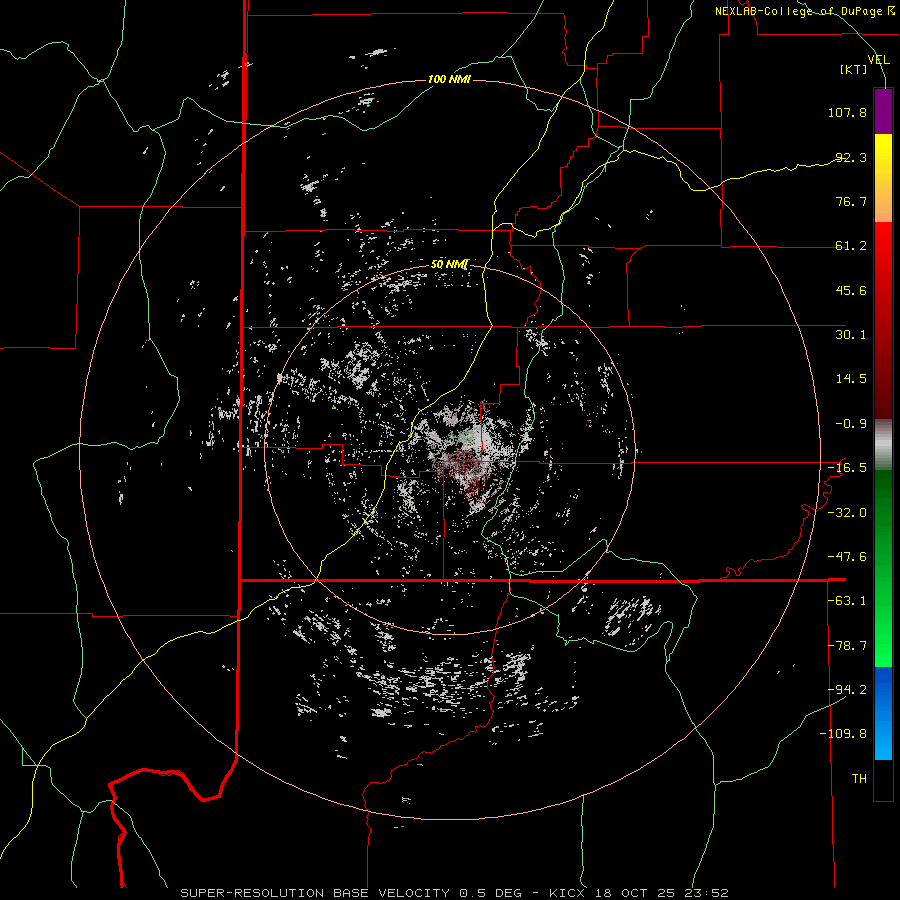Click the 18 OCT 25 date text
Viewport: 900px width, 900px height.
tap(635, 893)
